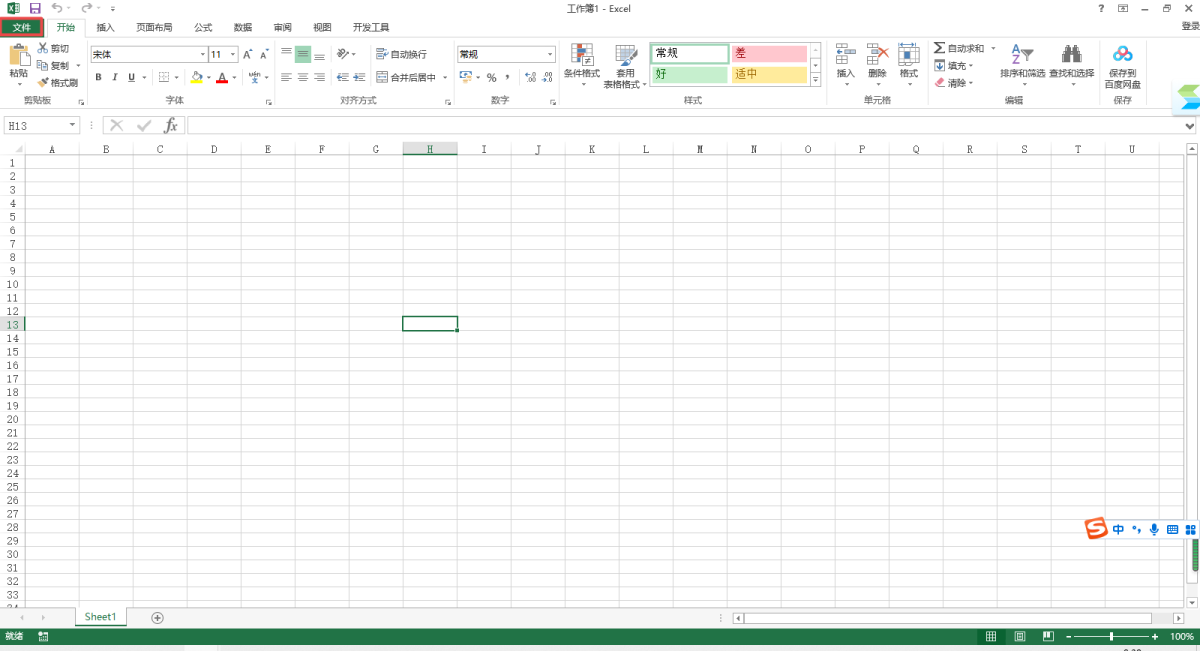The height and width of the screenshot is (651, 1200).
Task: Click the Format Painter (格式刷) brush icon
Action: click(43, 83)
